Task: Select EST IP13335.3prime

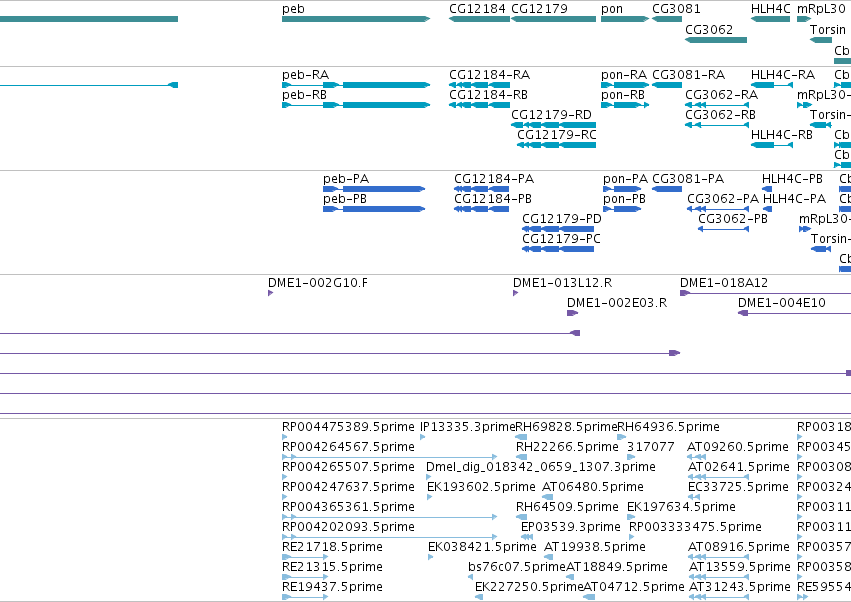Action: 423,436
